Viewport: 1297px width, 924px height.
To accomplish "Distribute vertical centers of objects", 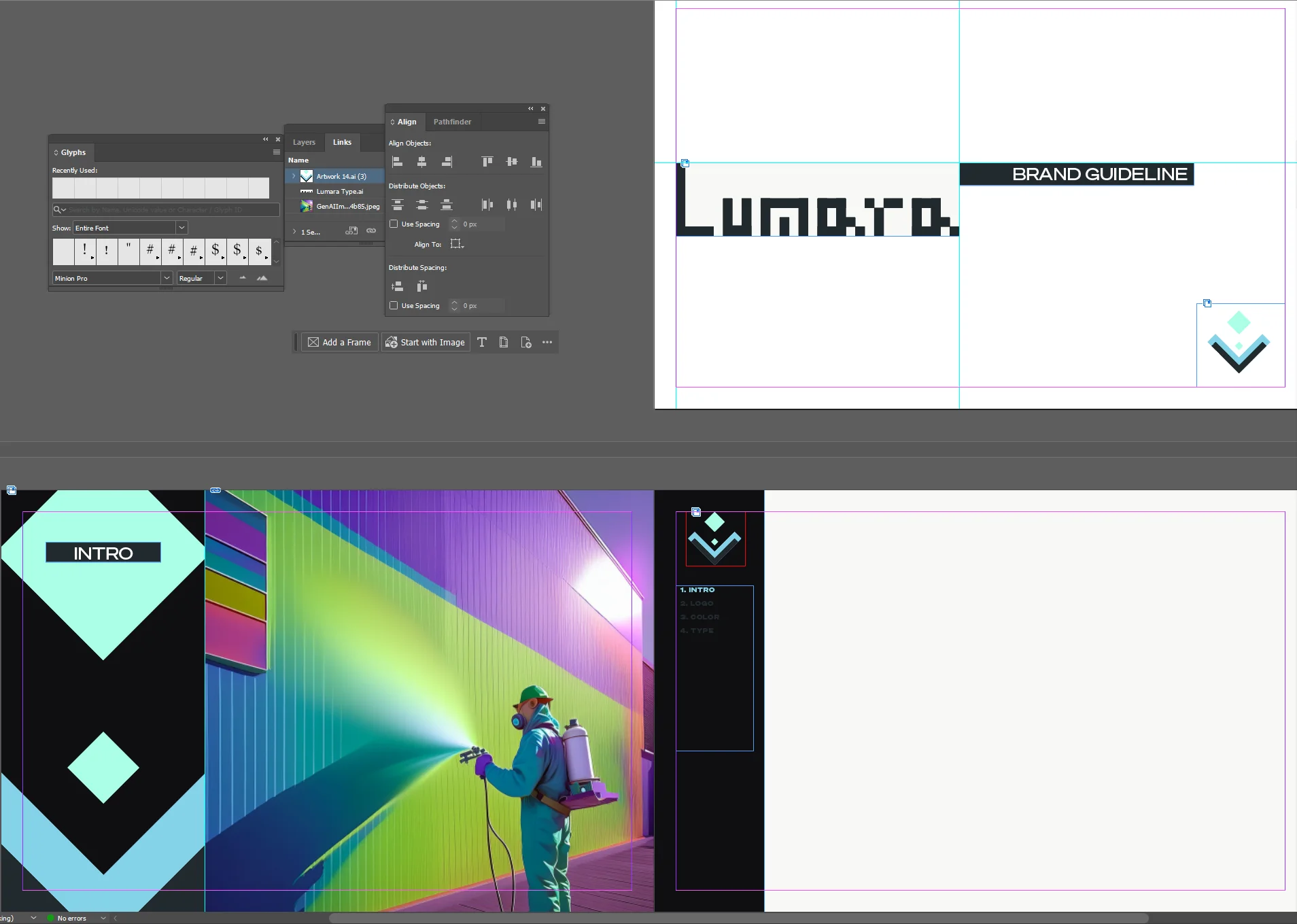I will [x=422, y=205].
